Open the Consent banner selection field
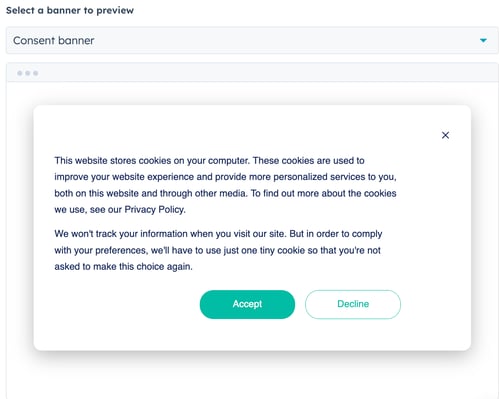 (x=252, y=40)
